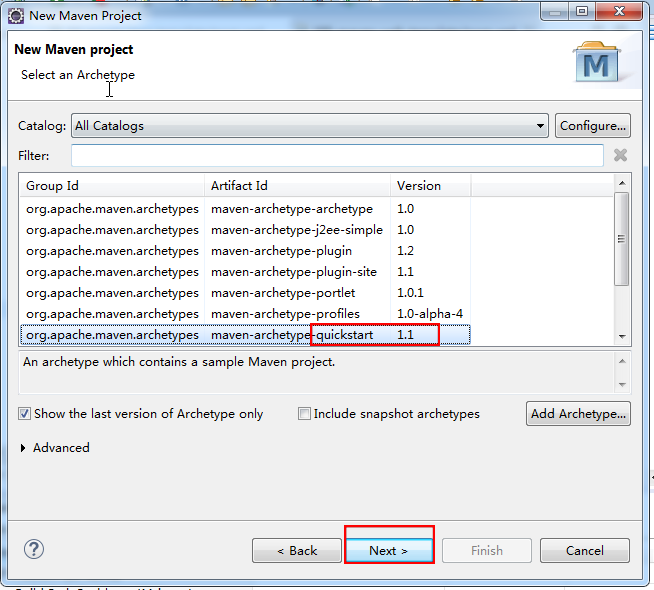This screenshot has height=590, width=654.
Task: Go to the previous page with Back
Action: click(297, 550)
